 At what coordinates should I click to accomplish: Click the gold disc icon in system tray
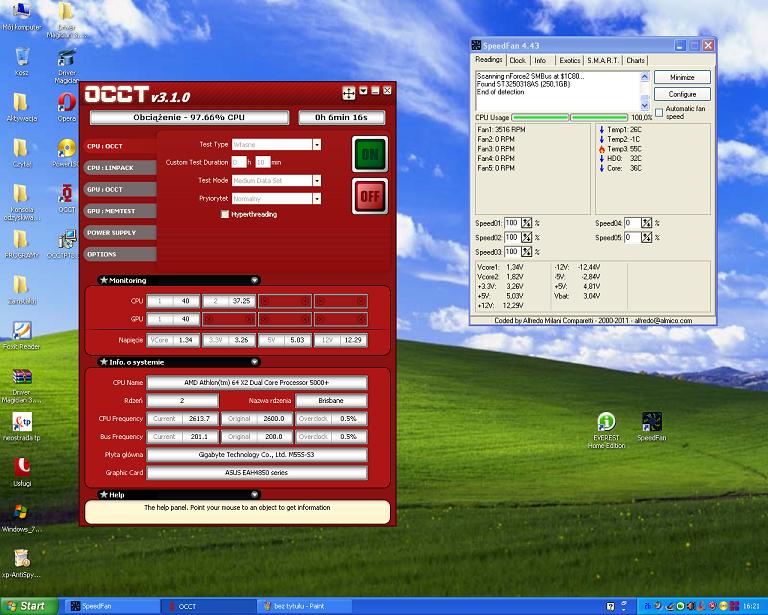pyautogui.click(x=723, y=606)
